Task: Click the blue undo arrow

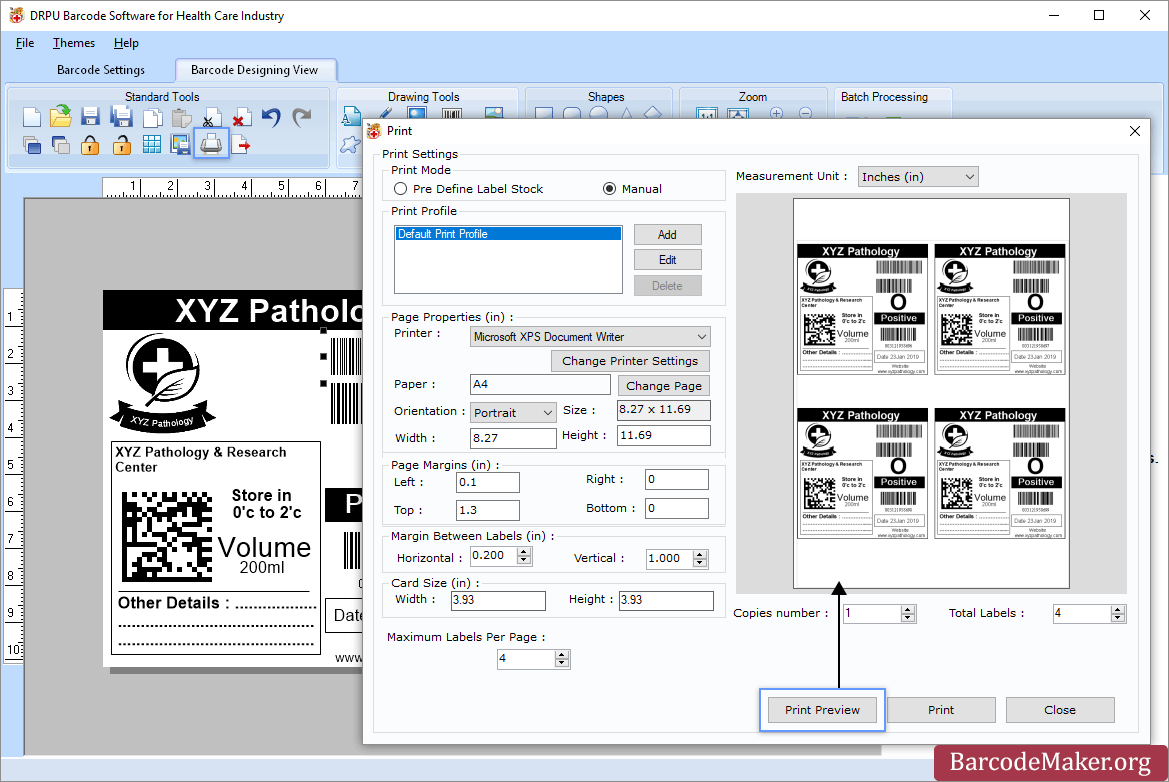Action: 271,118
